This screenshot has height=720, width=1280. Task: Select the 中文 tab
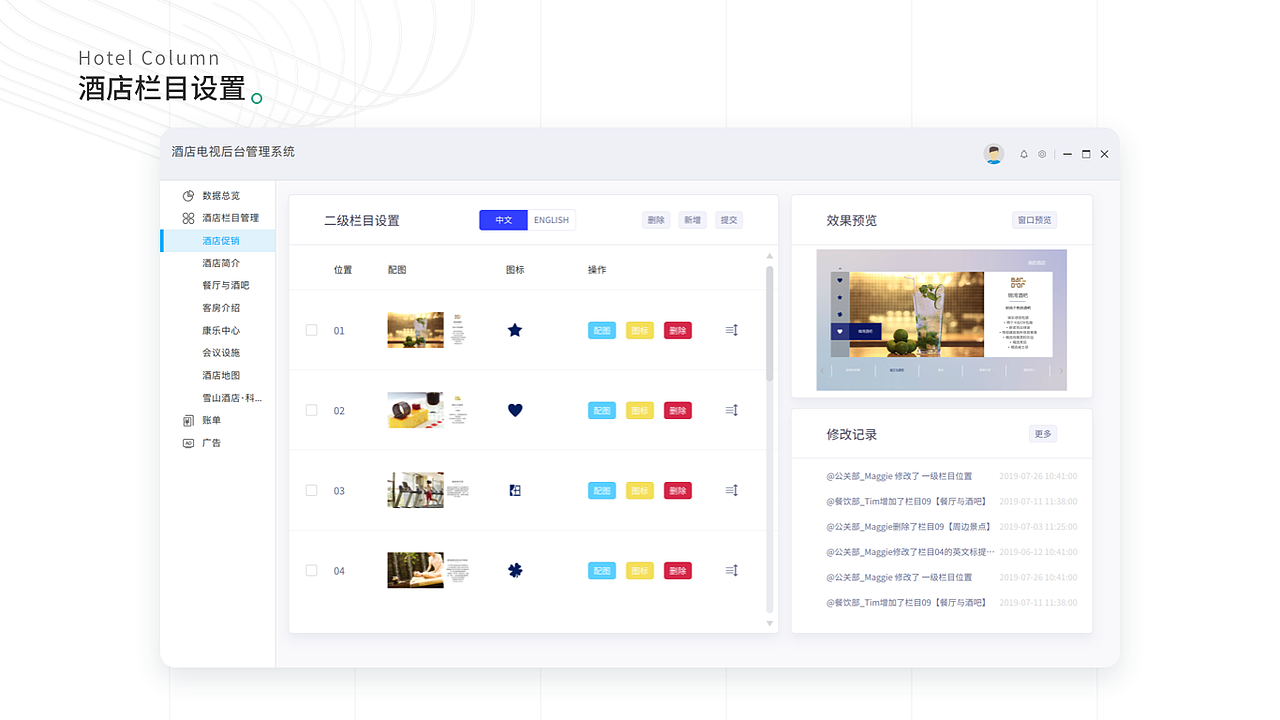pyautogui.click(x=503, y=219)
